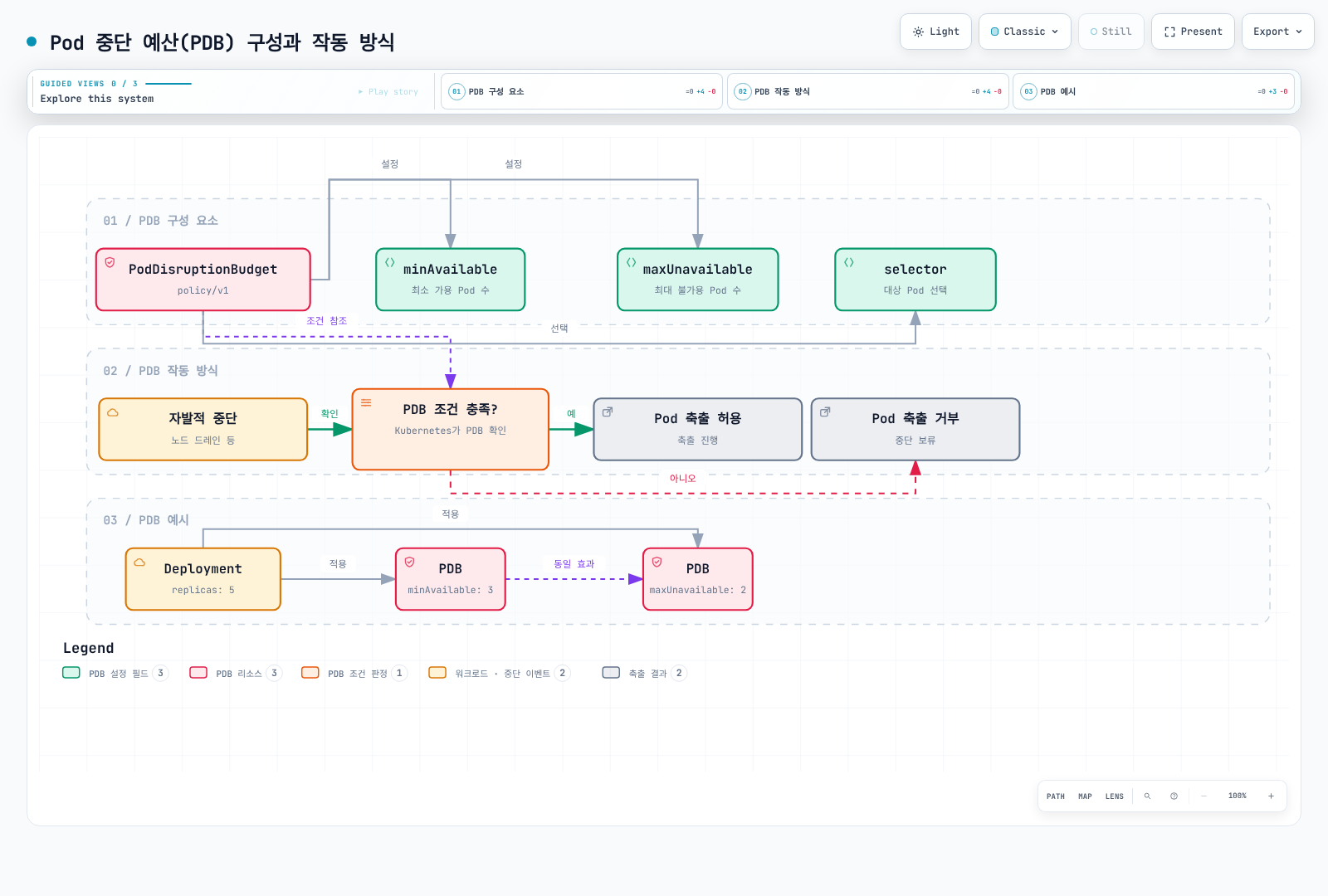The width and height of the screenshot is (1328, 896).
Task: Click the '02 / PDB 작동 방식' group heading
Action: (x=160, y=371)
